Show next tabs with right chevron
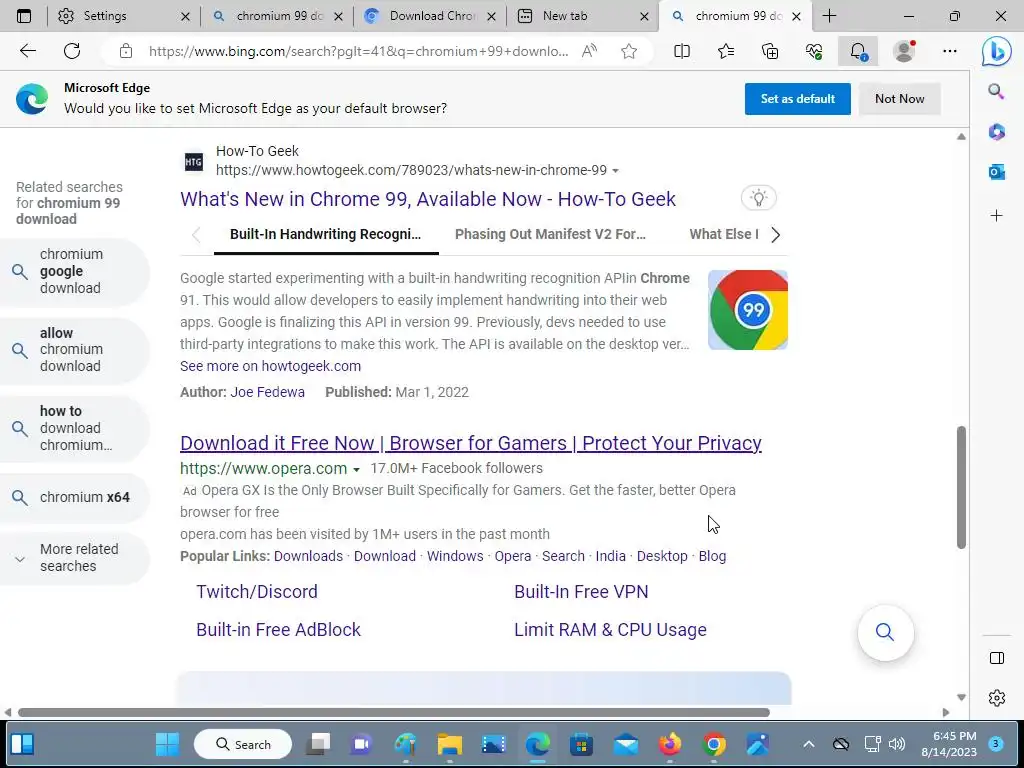The image size is (1024, 768). click(x=775, y=234)
